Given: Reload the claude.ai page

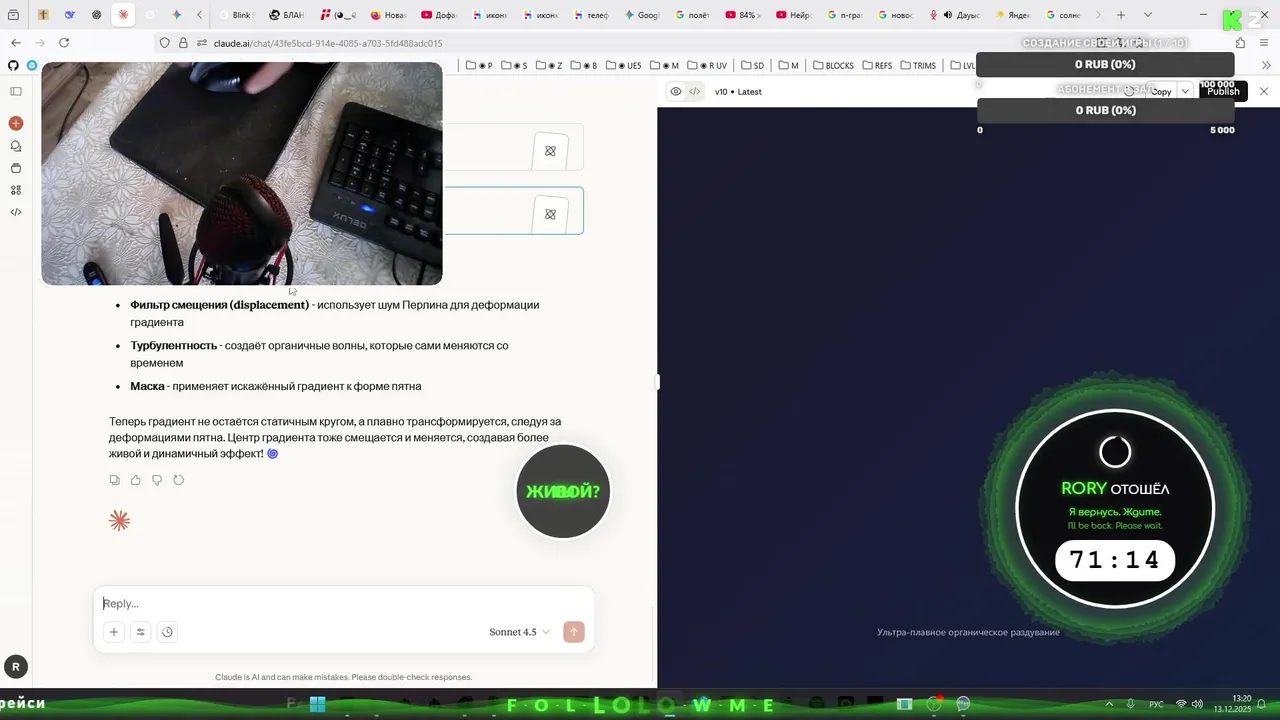Looking at the screenshot, I should click(64, 43).
